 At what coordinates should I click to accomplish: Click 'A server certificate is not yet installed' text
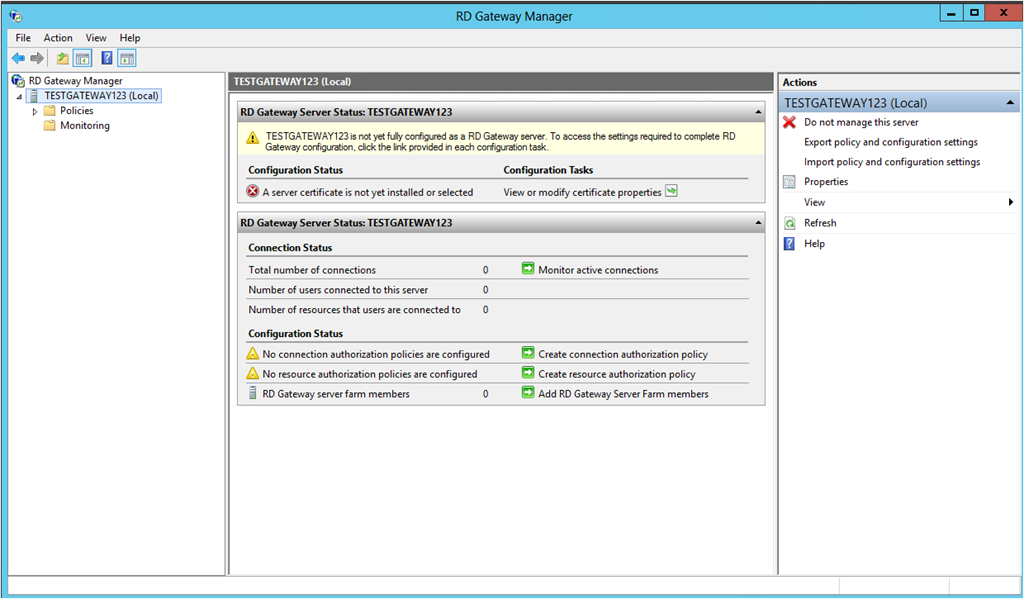[368, 193]
